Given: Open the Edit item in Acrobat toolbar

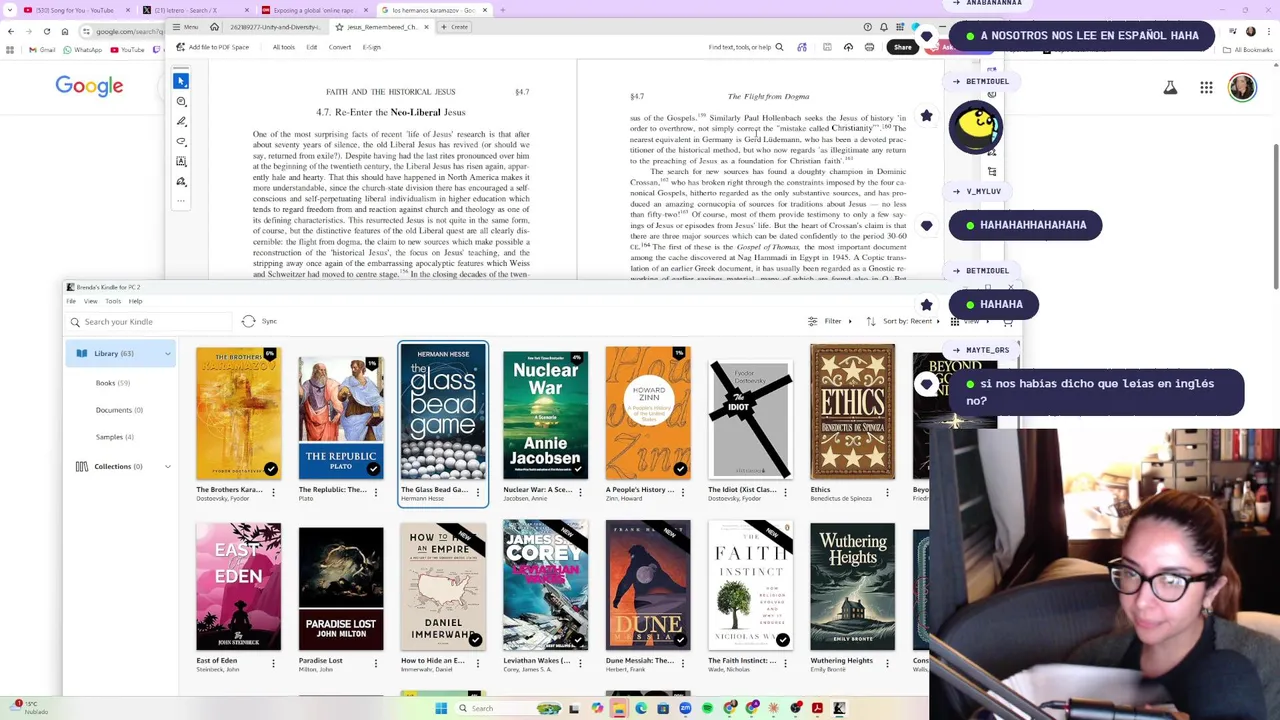Looking at the screenshot, I should [x=312, y=47].
